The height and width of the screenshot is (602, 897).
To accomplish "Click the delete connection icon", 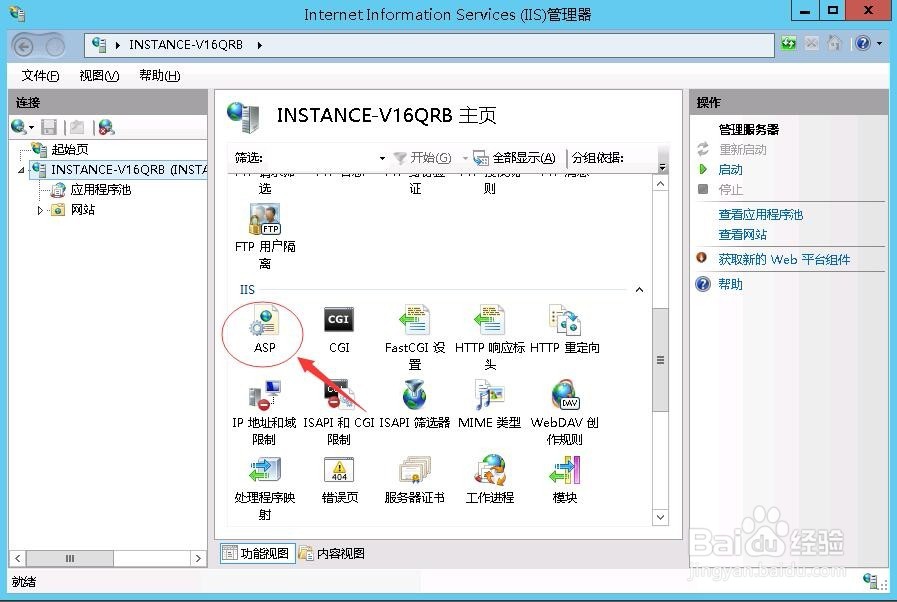I will coord(106,127).
